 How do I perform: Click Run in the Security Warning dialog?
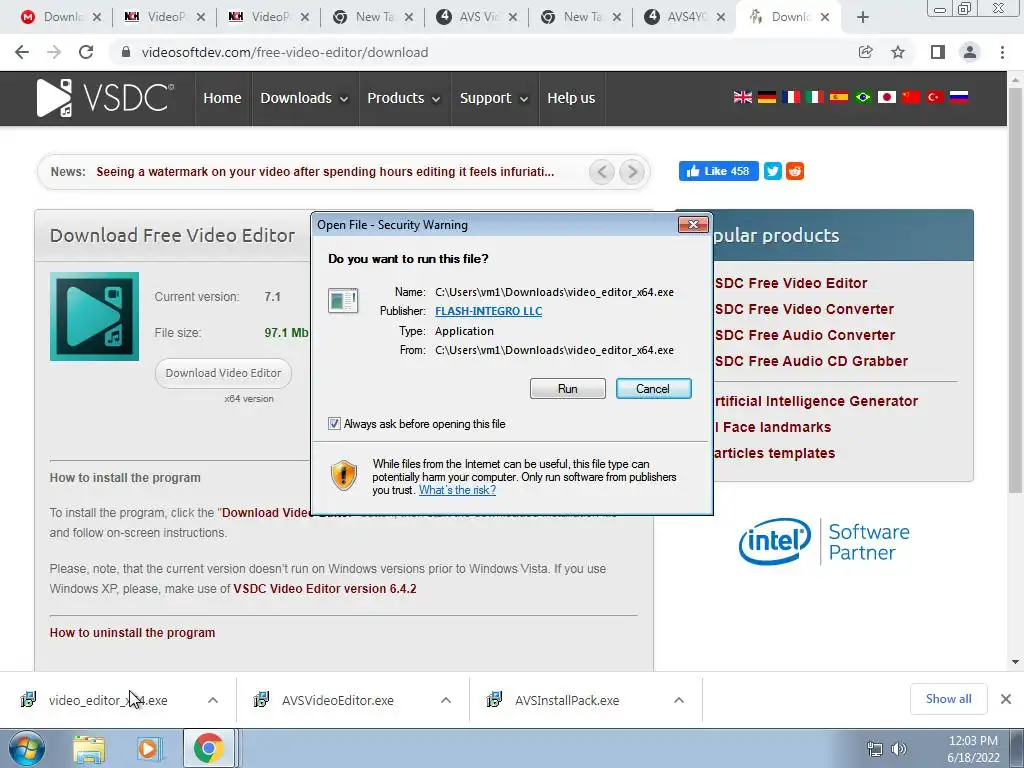click(568, 389)
